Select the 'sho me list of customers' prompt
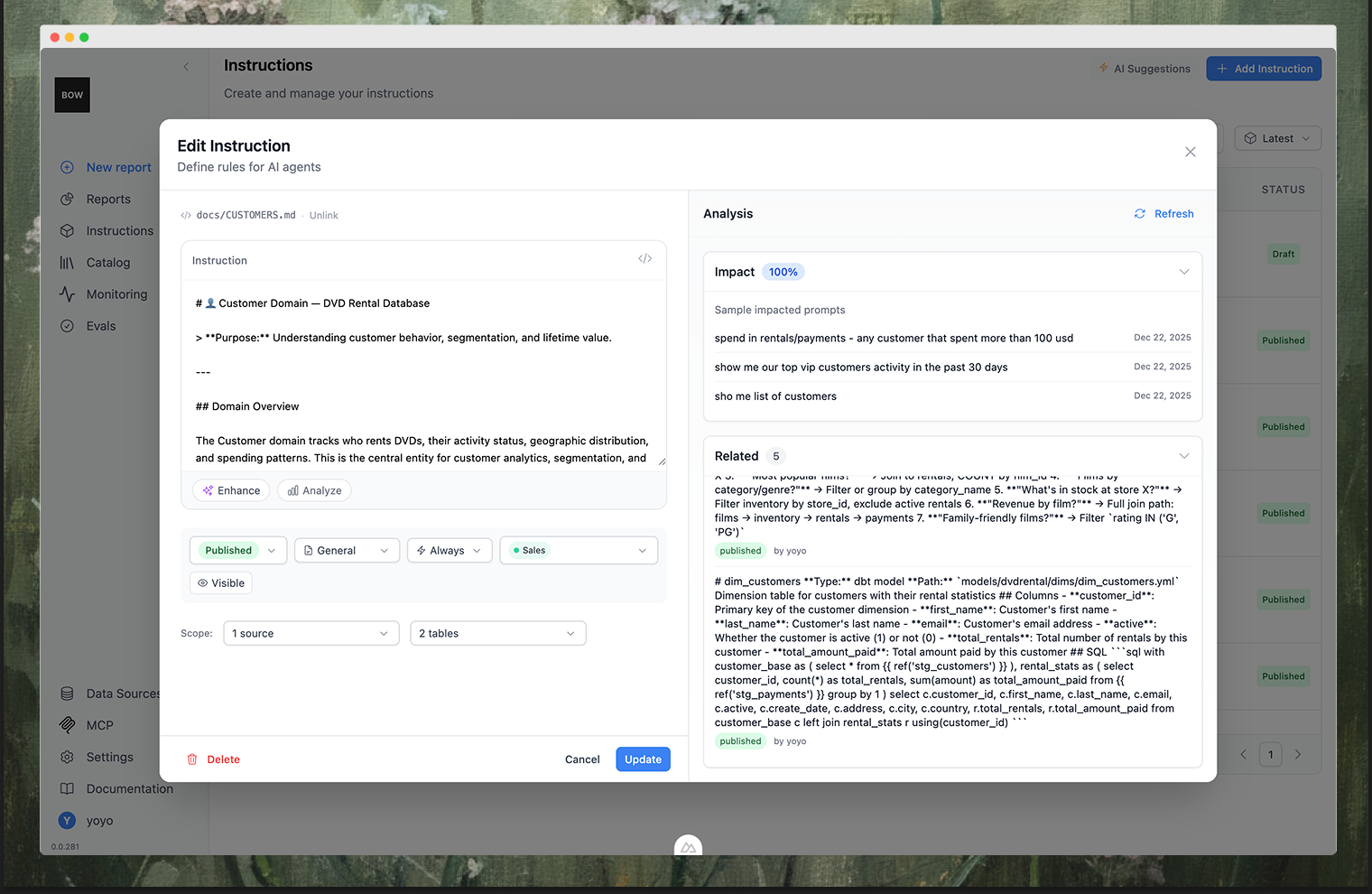1372x894 pixels. click(x=952, y=396)
